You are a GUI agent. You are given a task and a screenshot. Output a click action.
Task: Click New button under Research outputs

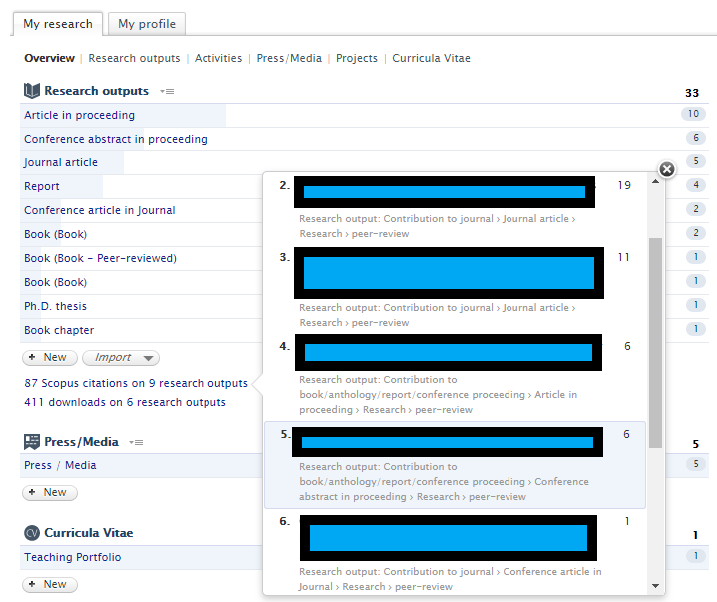coord(50,357)
